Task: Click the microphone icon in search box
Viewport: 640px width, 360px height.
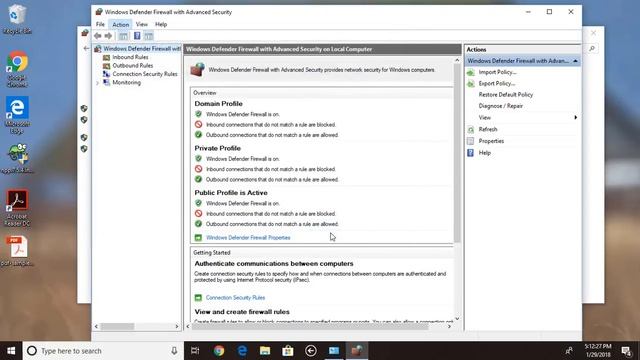Action: pos(174,351)
